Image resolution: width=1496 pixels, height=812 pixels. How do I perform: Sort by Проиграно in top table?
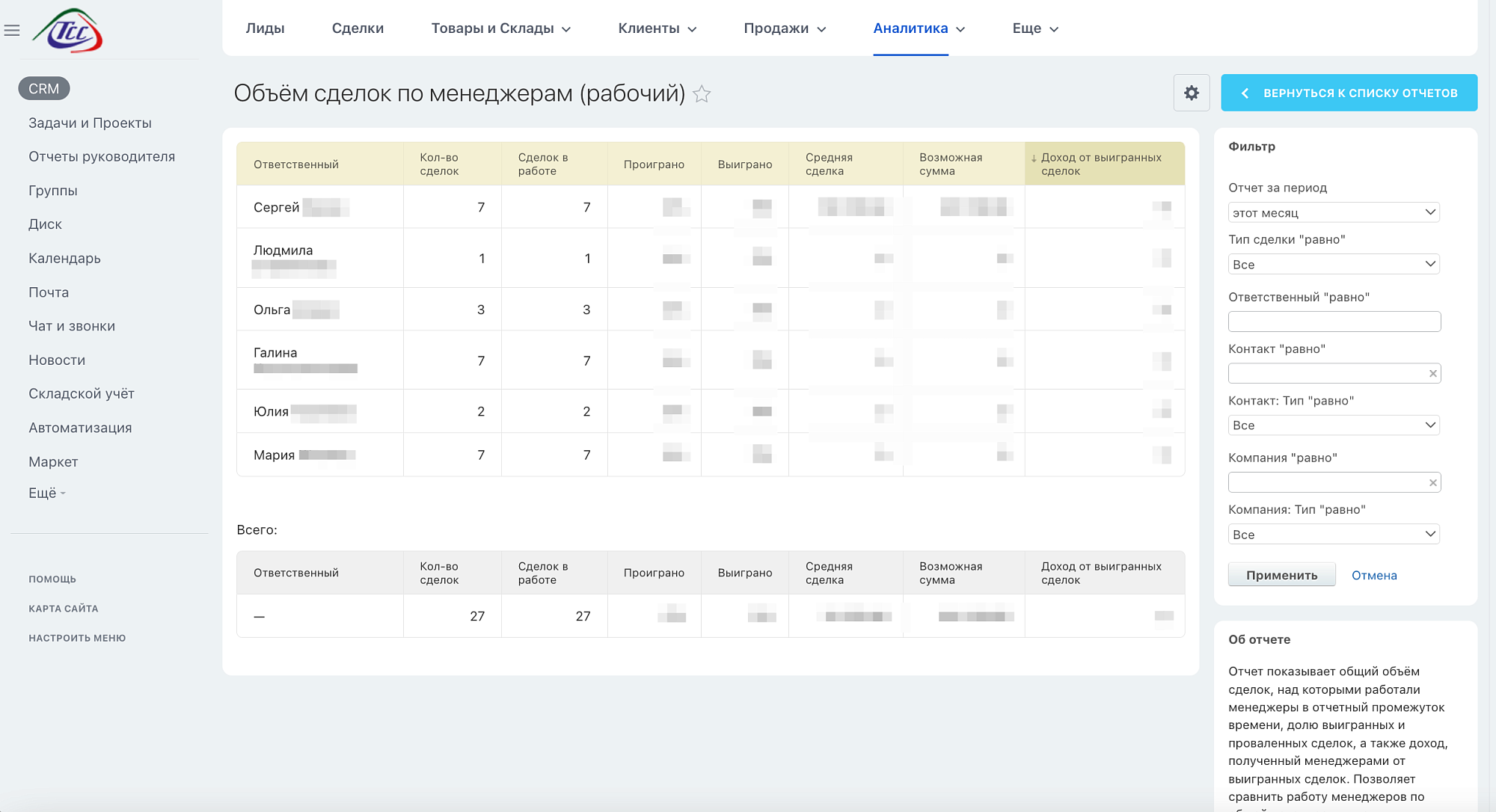654,164
